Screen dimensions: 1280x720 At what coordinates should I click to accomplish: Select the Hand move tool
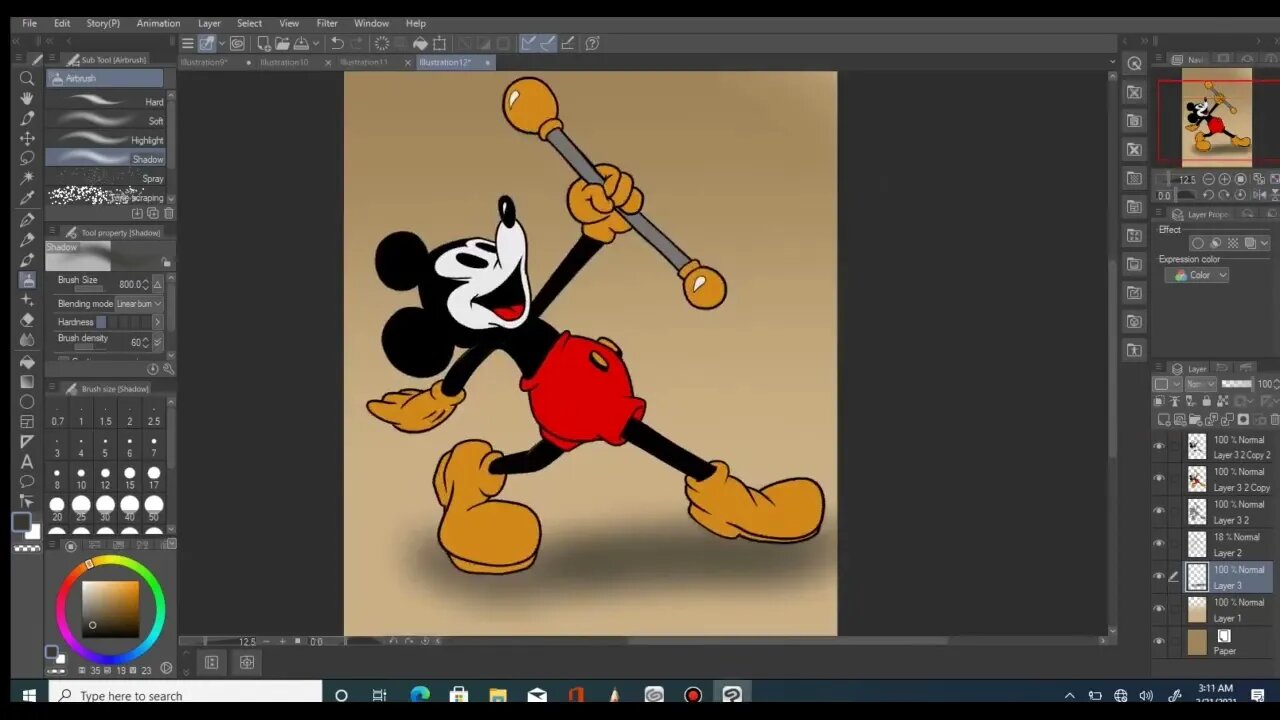[27, 98]
